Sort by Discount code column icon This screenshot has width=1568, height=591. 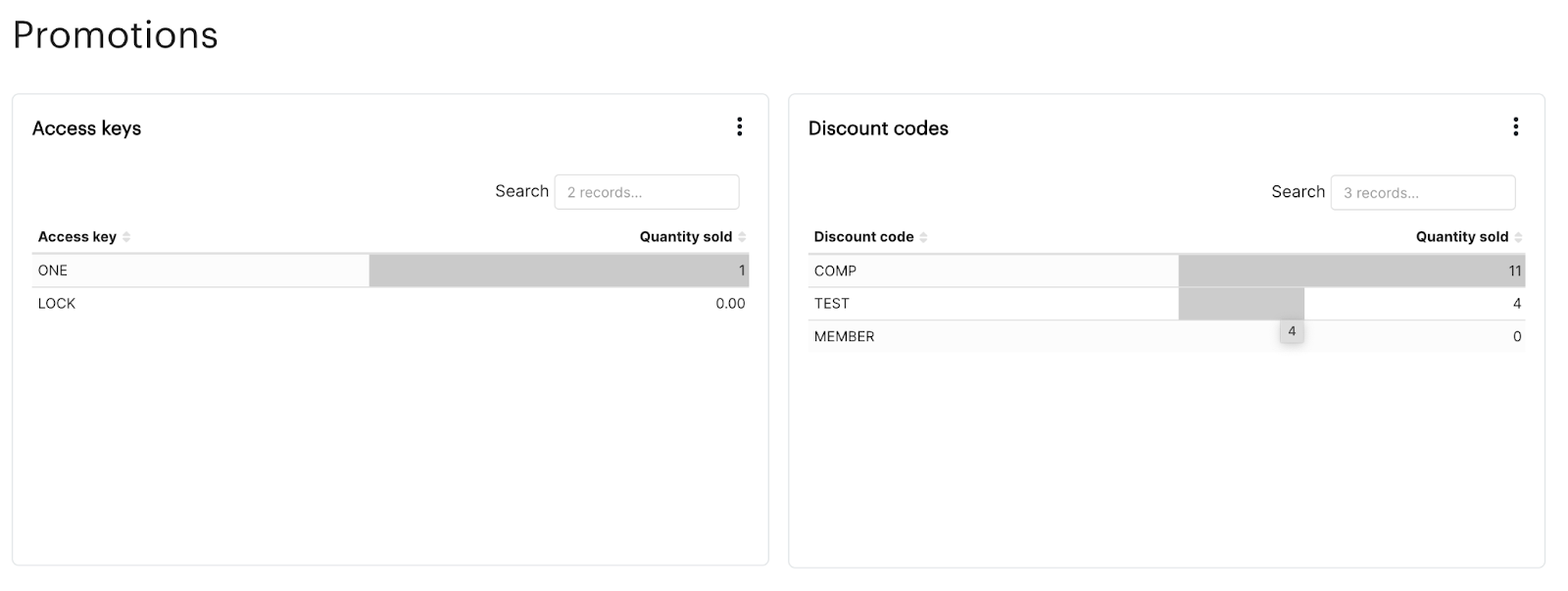(x=923, y=237)
